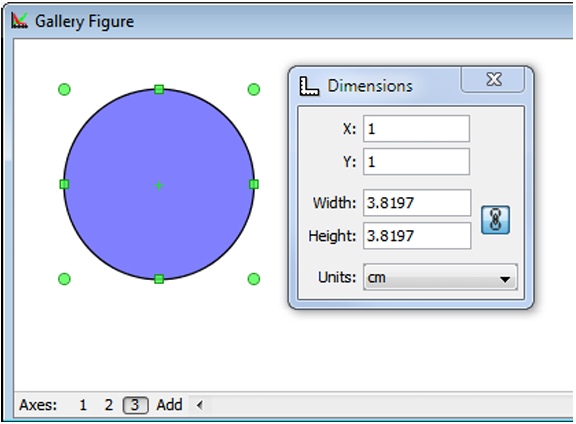576x424 pixels.
Task: Select the bottom-right round rotation handle
Action: (254, 279)
